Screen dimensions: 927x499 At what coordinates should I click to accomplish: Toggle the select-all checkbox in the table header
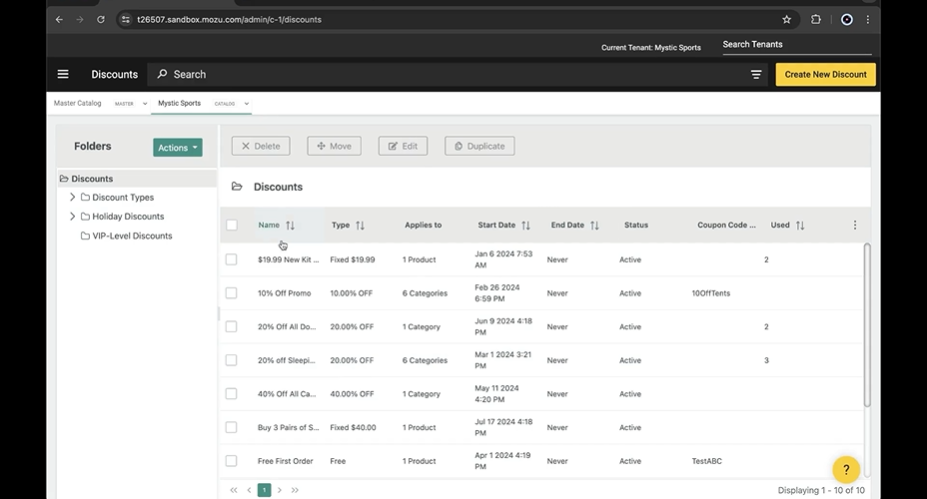click(x=232, y=225)
